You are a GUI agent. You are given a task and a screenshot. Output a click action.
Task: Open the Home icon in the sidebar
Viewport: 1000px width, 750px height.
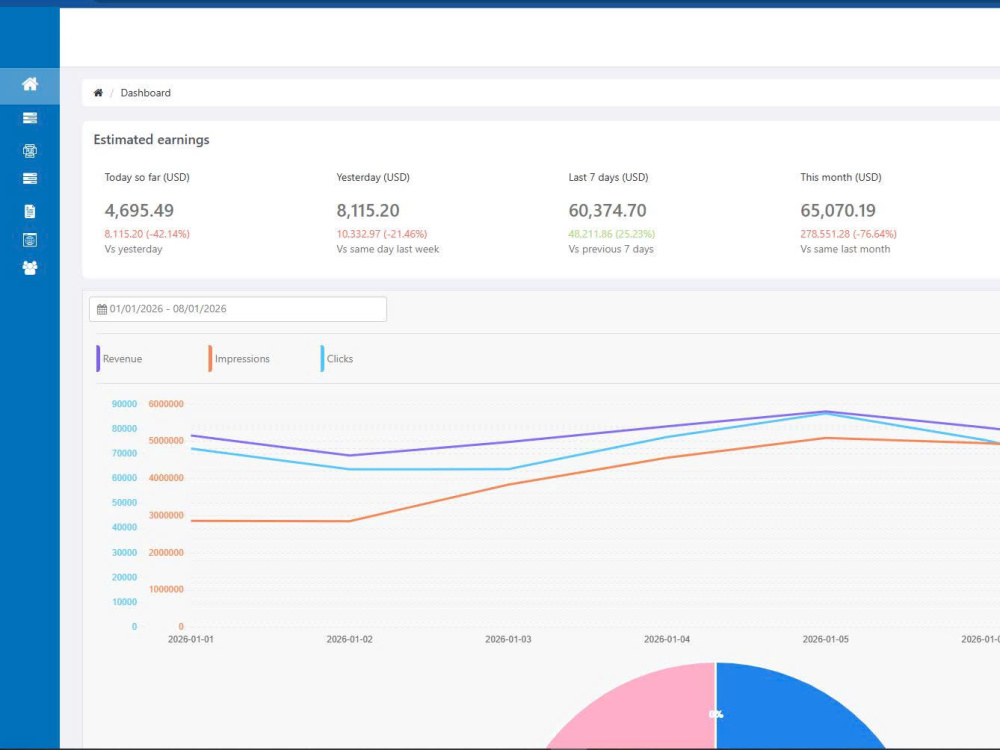click(x=29, y=84)
